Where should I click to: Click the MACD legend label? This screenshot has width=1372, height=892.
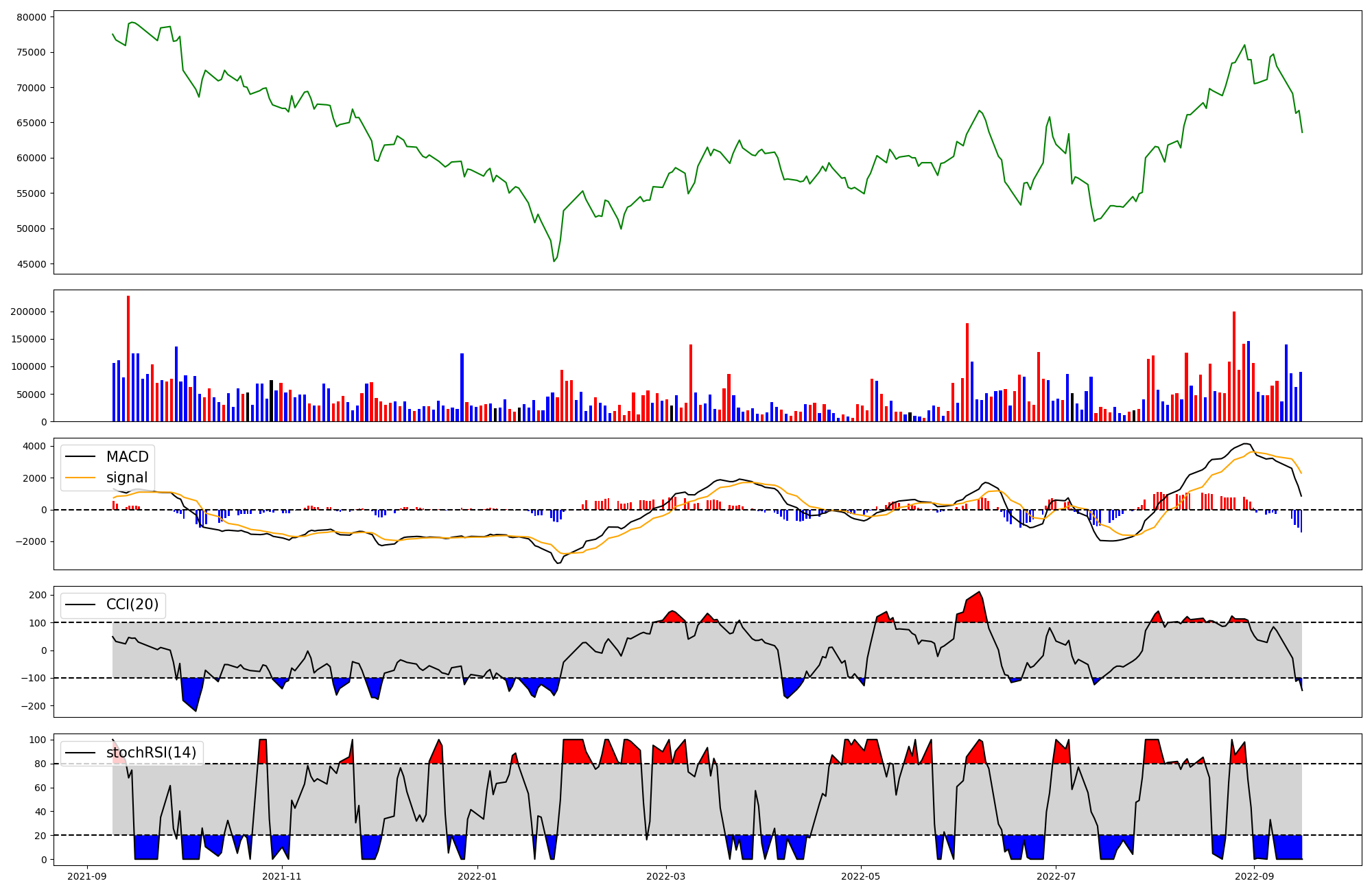[127, 457]
